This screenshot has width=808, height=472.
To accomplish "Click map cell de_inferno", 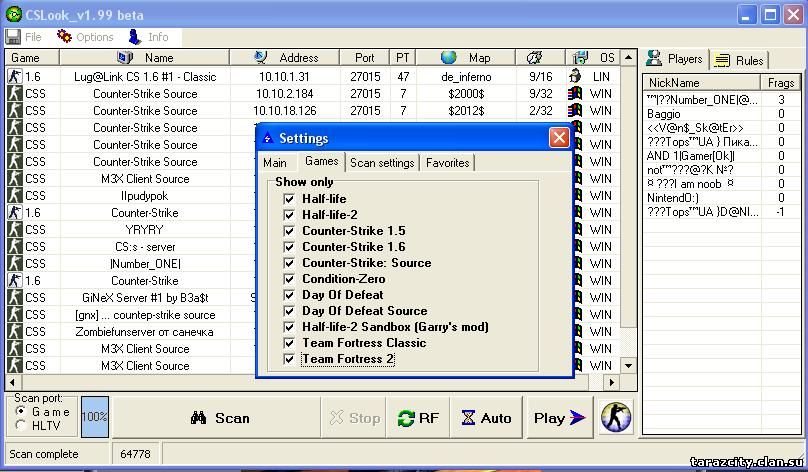I will click(x=466, y=76).
